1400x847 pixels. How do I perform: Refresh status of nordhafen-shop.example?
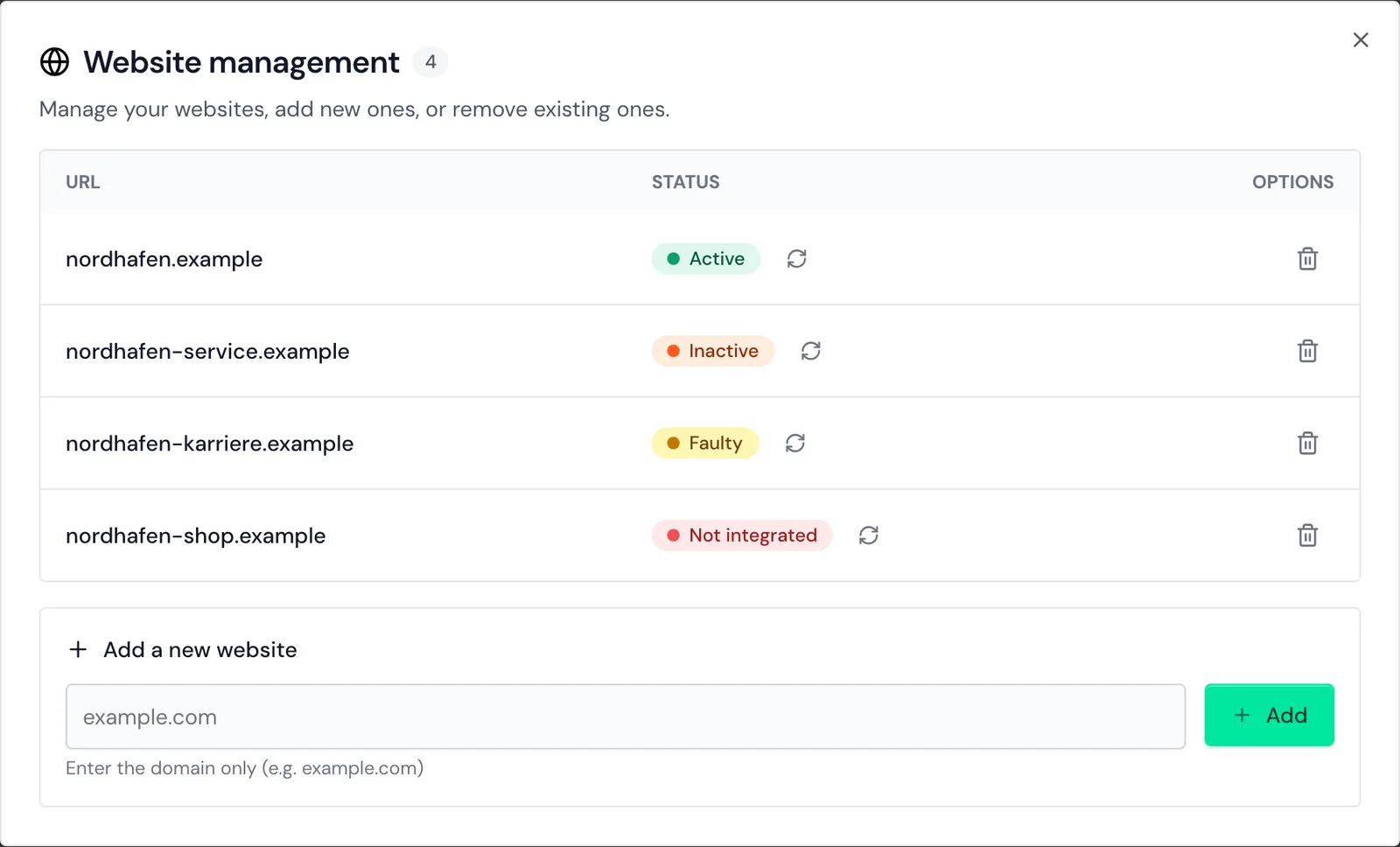click(x=869, y=535)
